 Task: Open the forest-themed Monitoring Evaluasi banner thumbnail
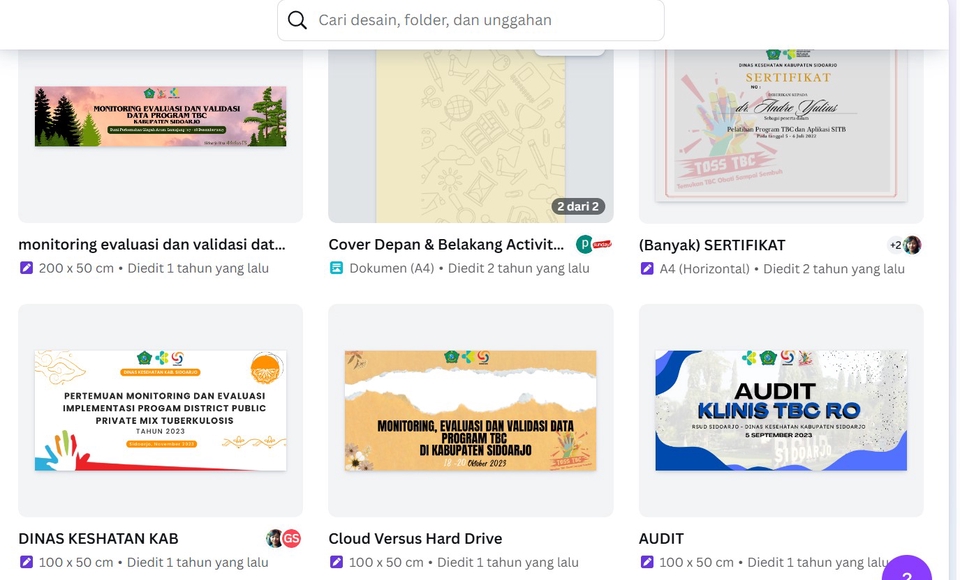160,117
